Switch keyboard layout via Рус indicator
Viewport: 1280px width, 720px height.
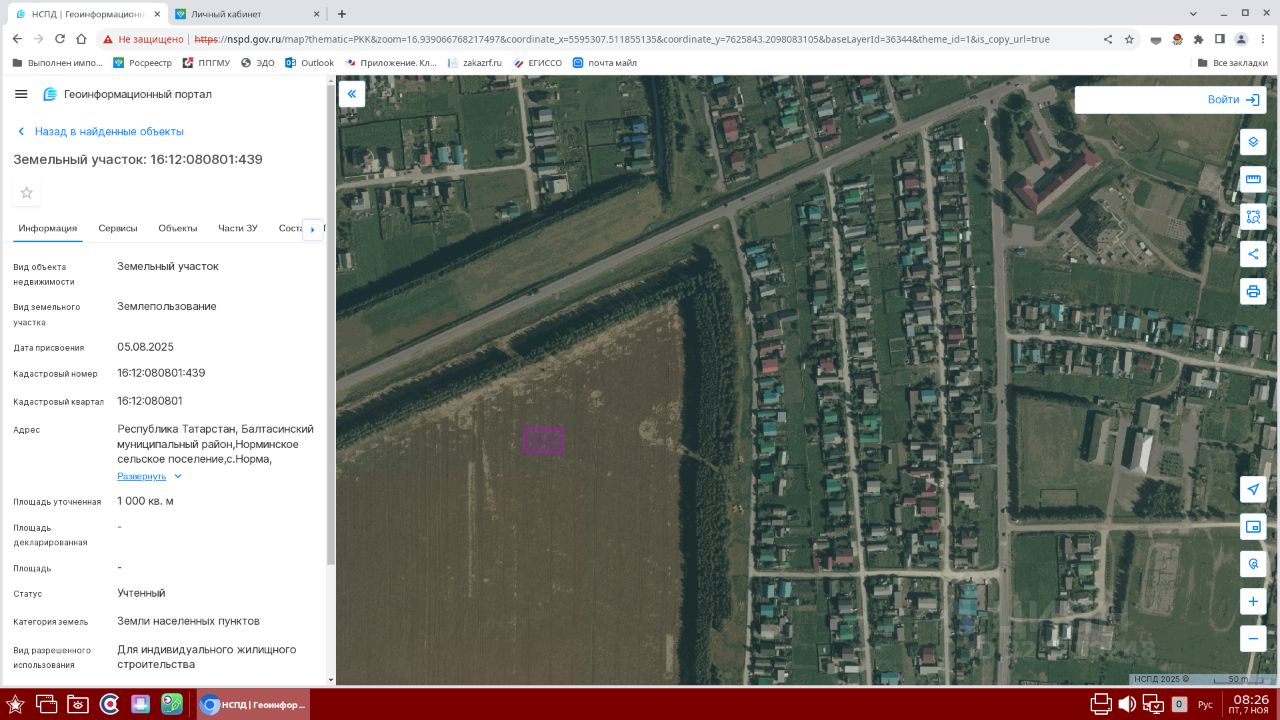point(1205,705)
